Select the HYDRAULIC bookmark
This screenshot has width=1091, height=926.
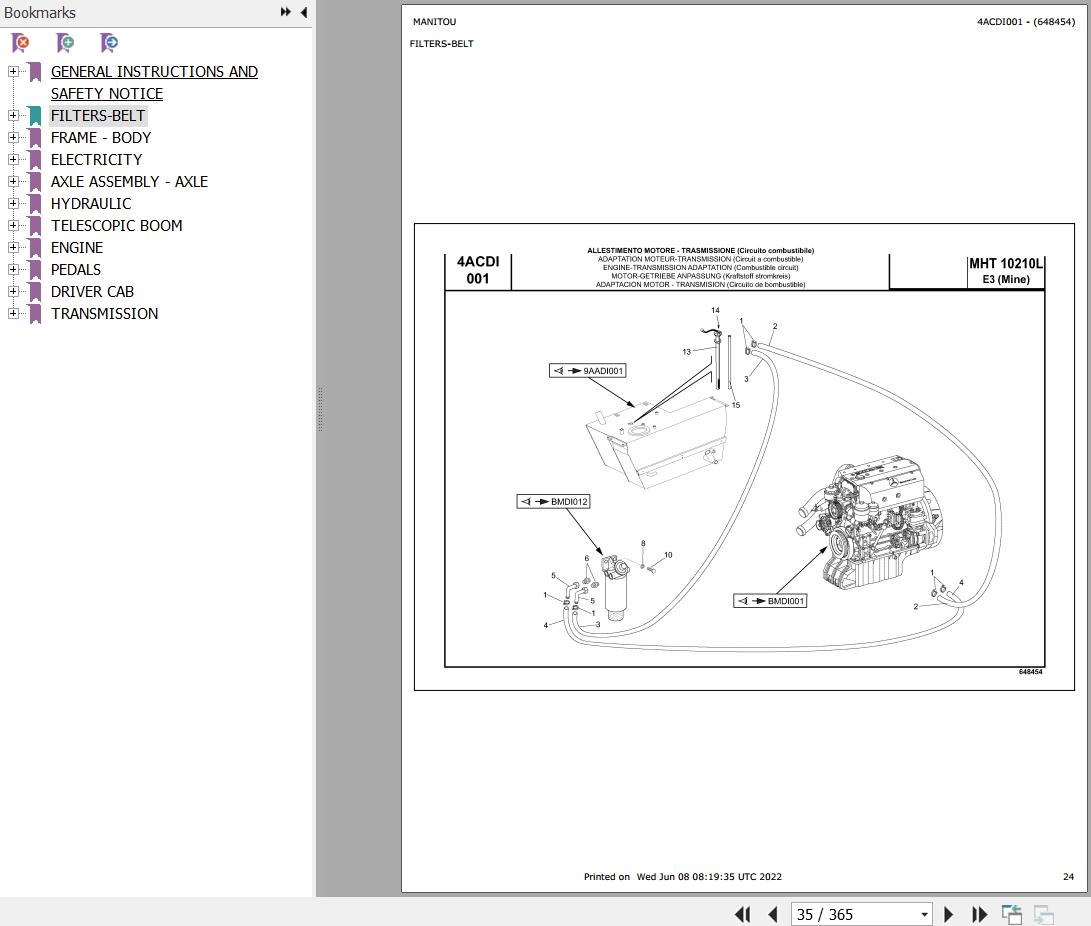click(x=90, y=204)
